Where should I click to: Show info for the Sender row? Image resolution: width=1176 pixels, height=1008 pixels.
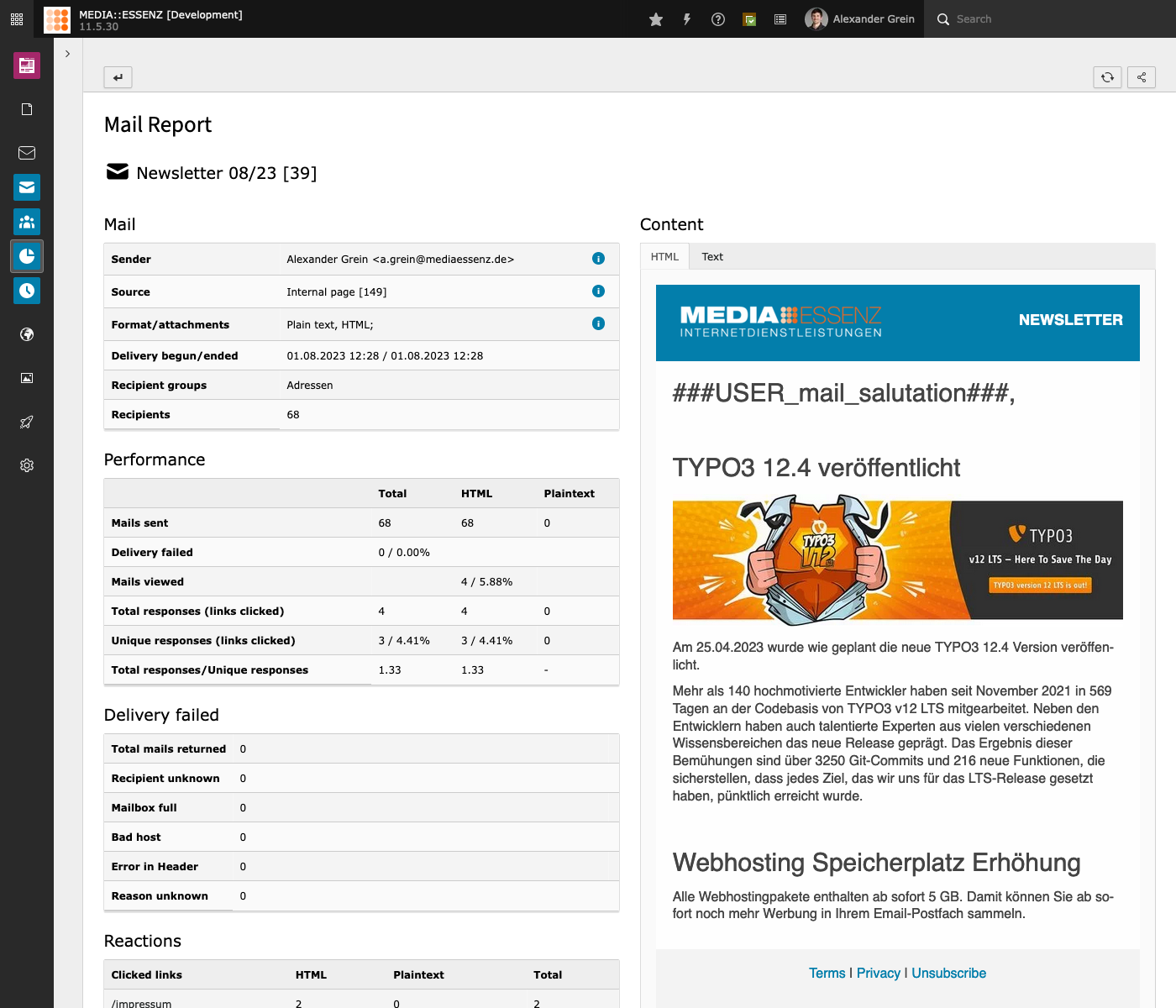(598, 259)
